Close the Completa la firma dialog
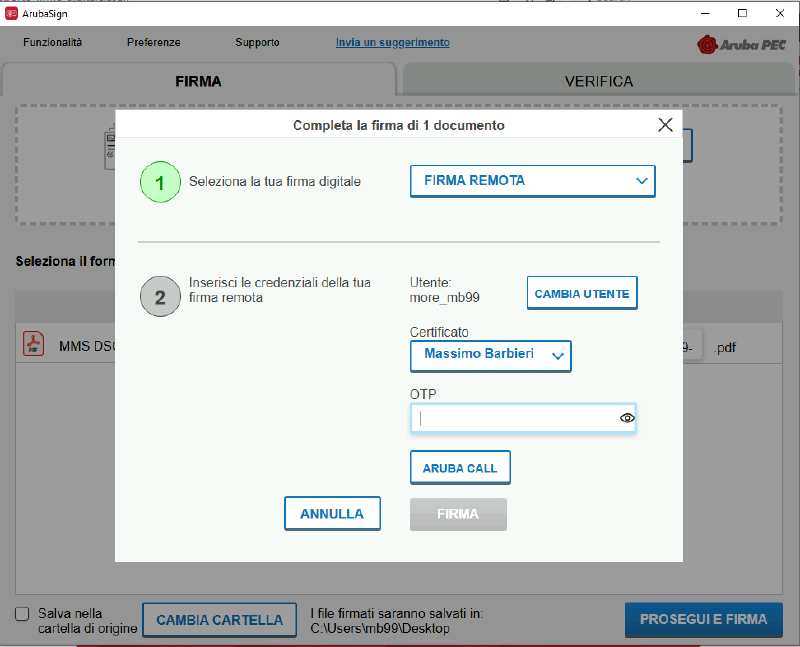 click(x=665, y=125)
